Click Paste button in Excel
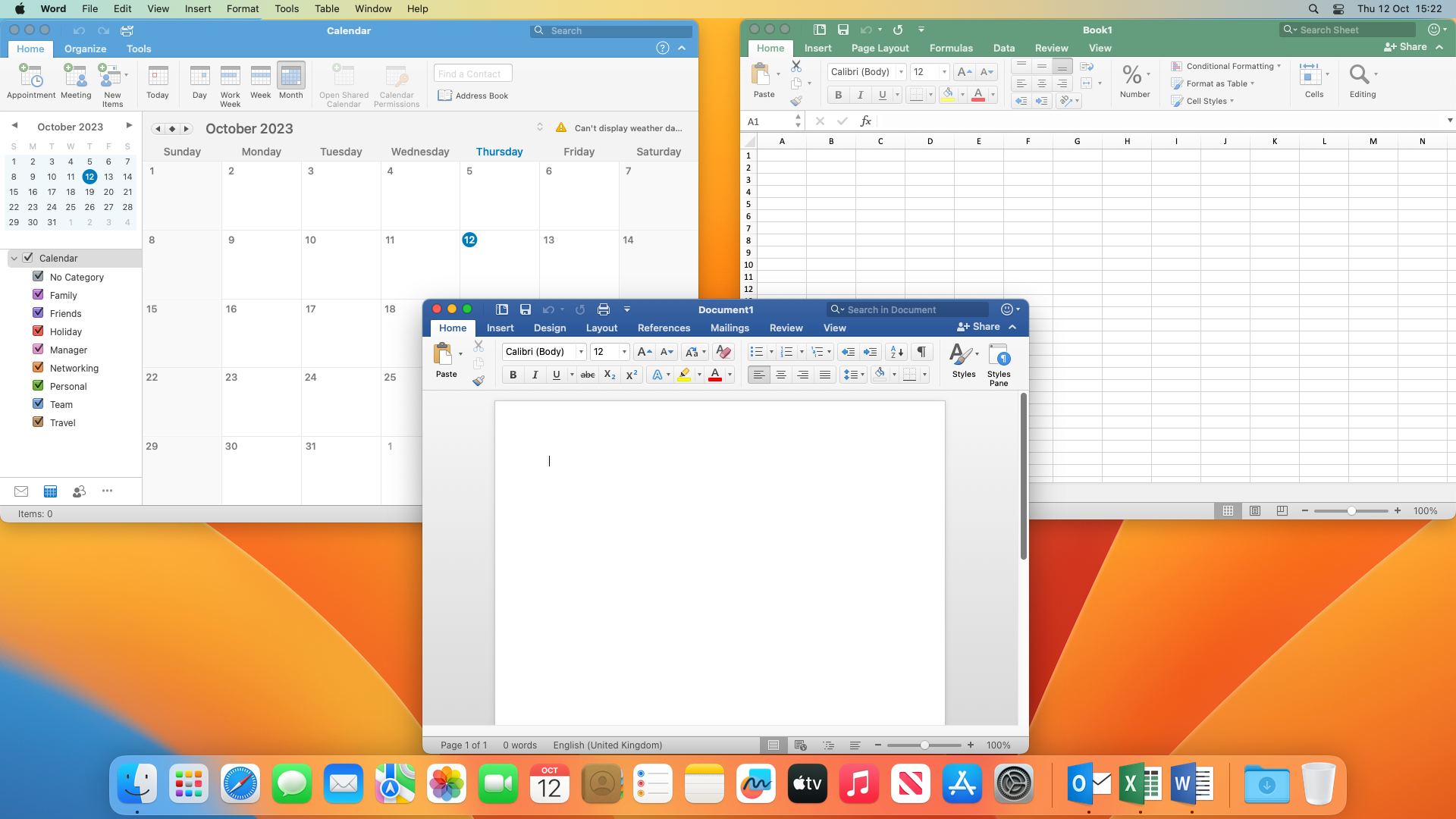1456x819 pixels. pos(764,81)
